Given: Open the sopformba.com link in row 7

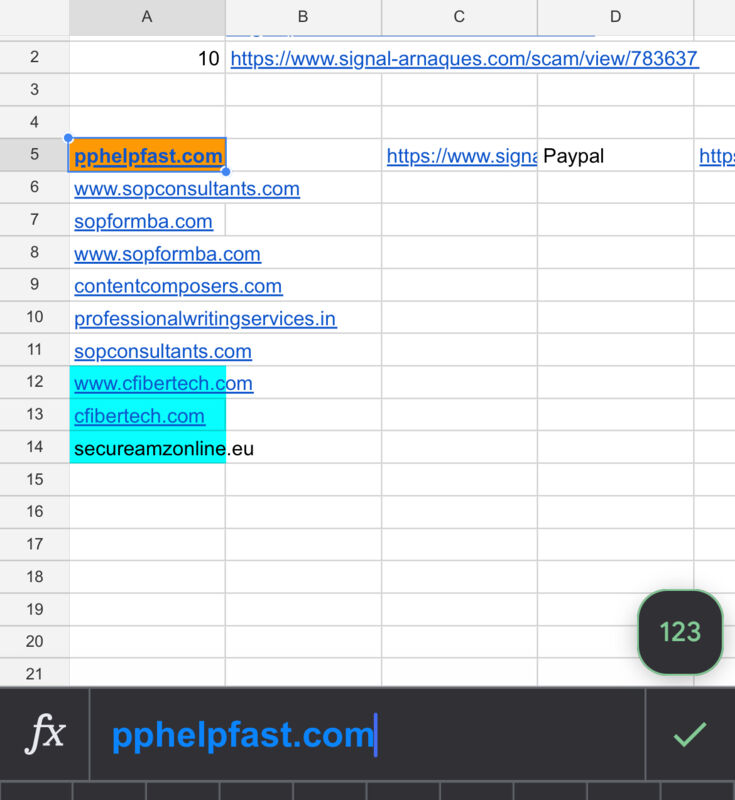Looking at the screenshot, I should click(143, 221).
